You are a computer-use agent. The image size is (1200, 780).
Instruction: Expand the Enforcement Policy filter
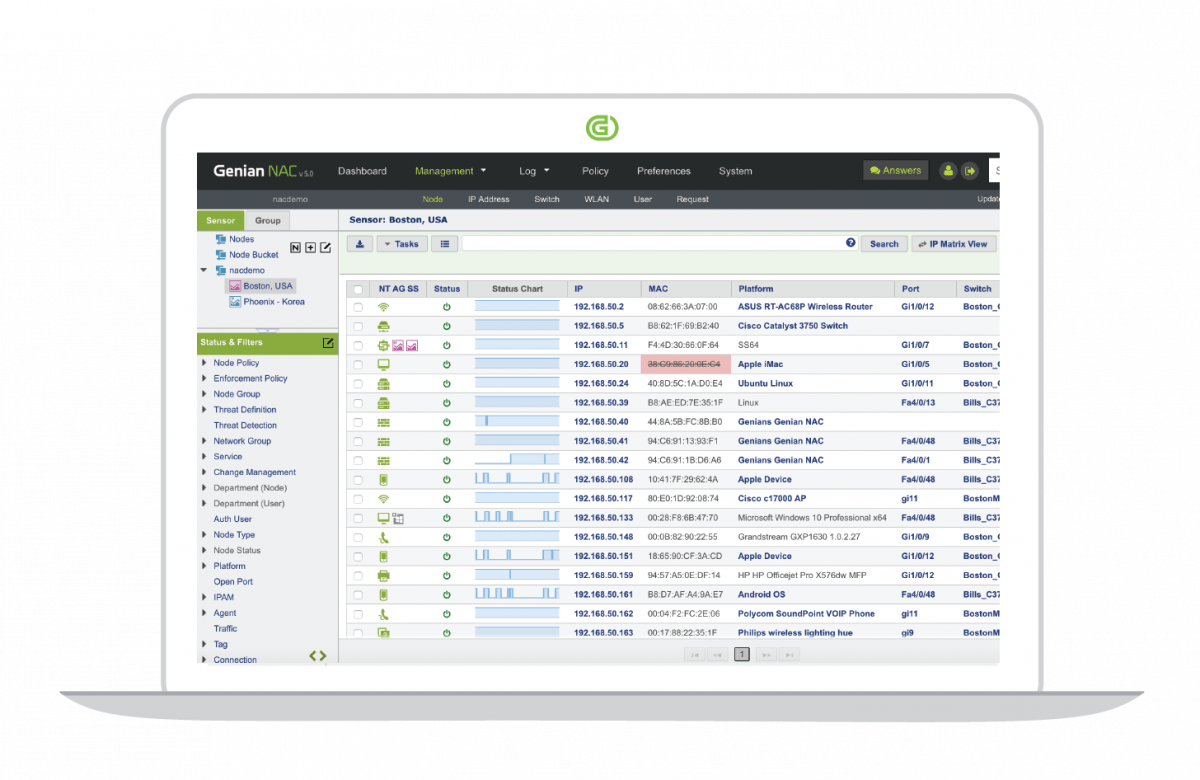205,379
